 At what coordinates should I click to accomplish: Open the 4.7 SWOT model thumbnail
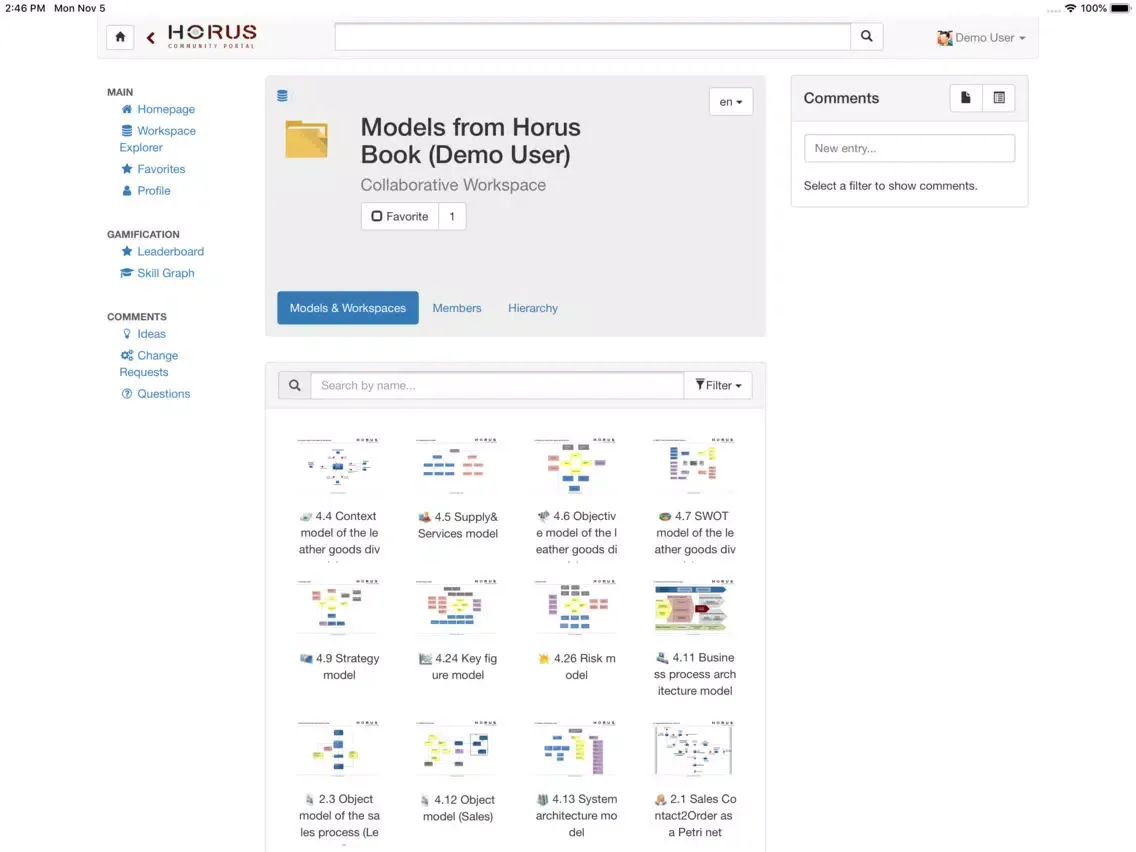[694, 465]
